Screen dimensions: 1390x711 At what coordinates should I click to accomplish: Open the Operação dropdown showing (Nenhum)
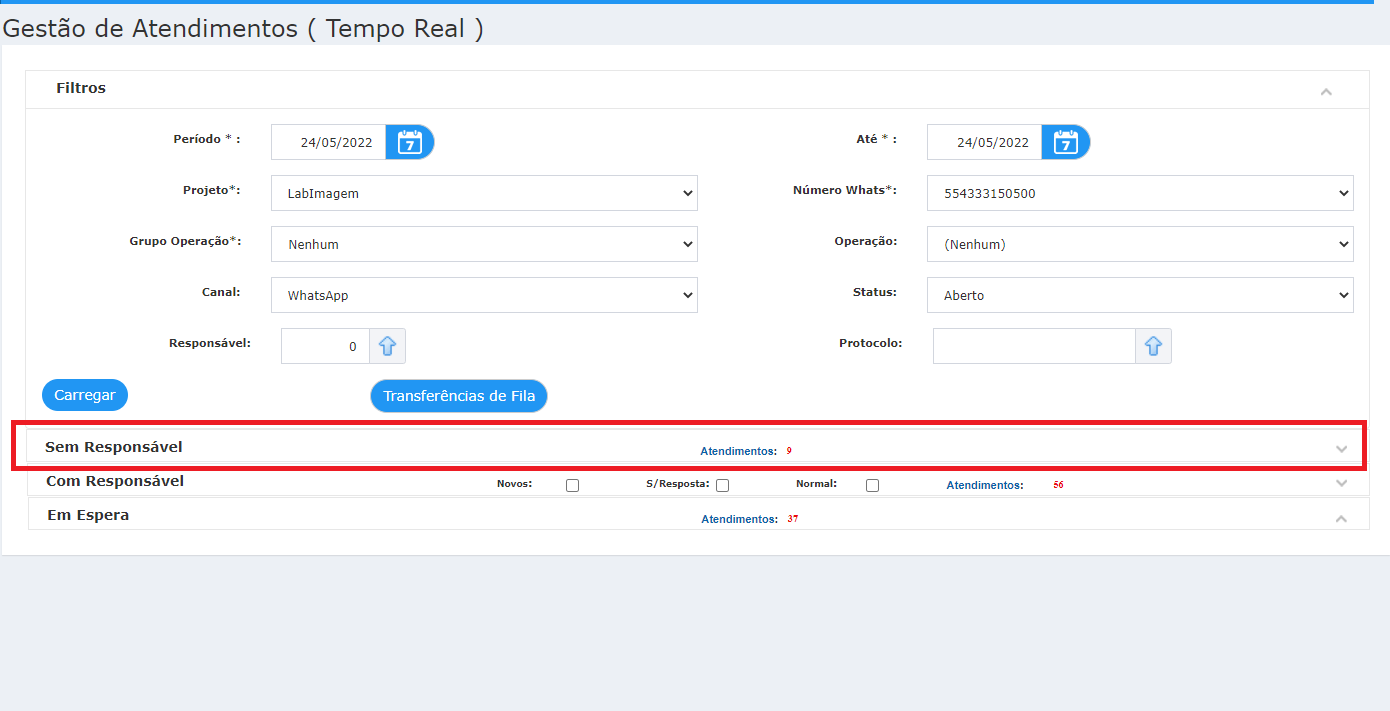pos(1140,244)
